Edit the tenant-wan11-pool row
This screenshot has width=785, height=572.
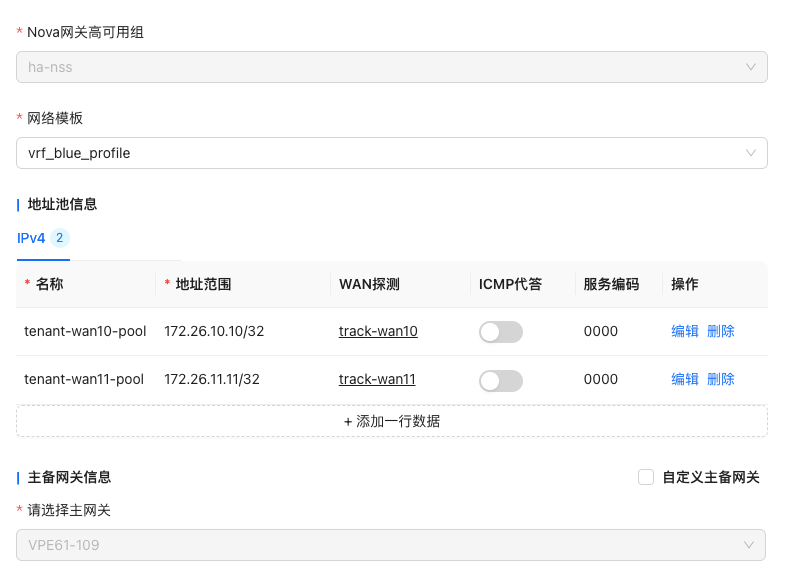[x=685, y=380]
